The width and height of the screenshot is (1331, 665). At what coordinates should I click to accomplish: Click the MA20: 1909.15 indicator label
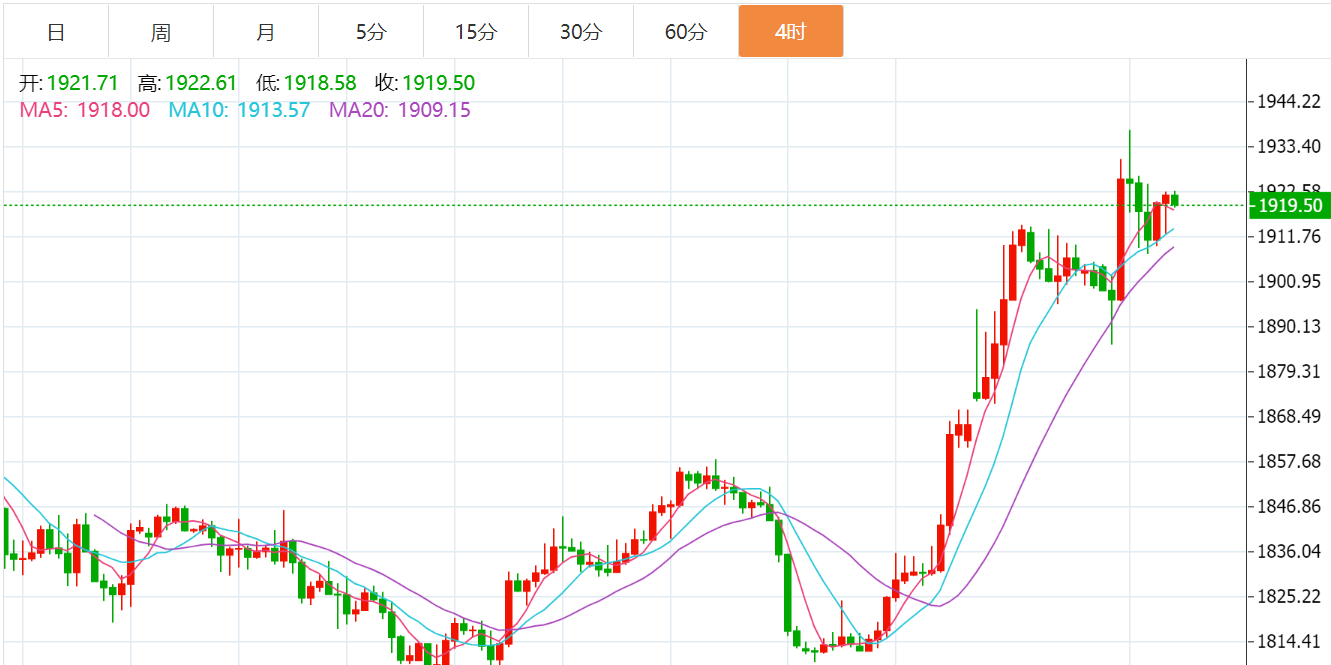pos(400,110)
